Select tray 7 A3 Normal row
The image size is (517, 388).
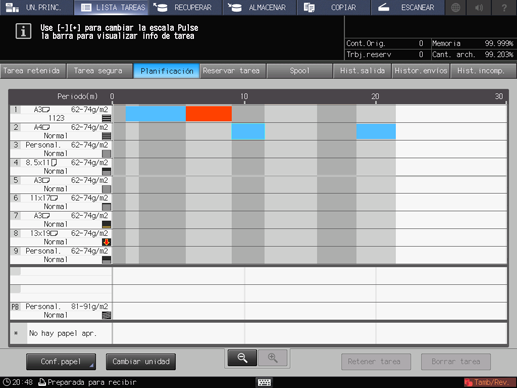click(61, 220)
